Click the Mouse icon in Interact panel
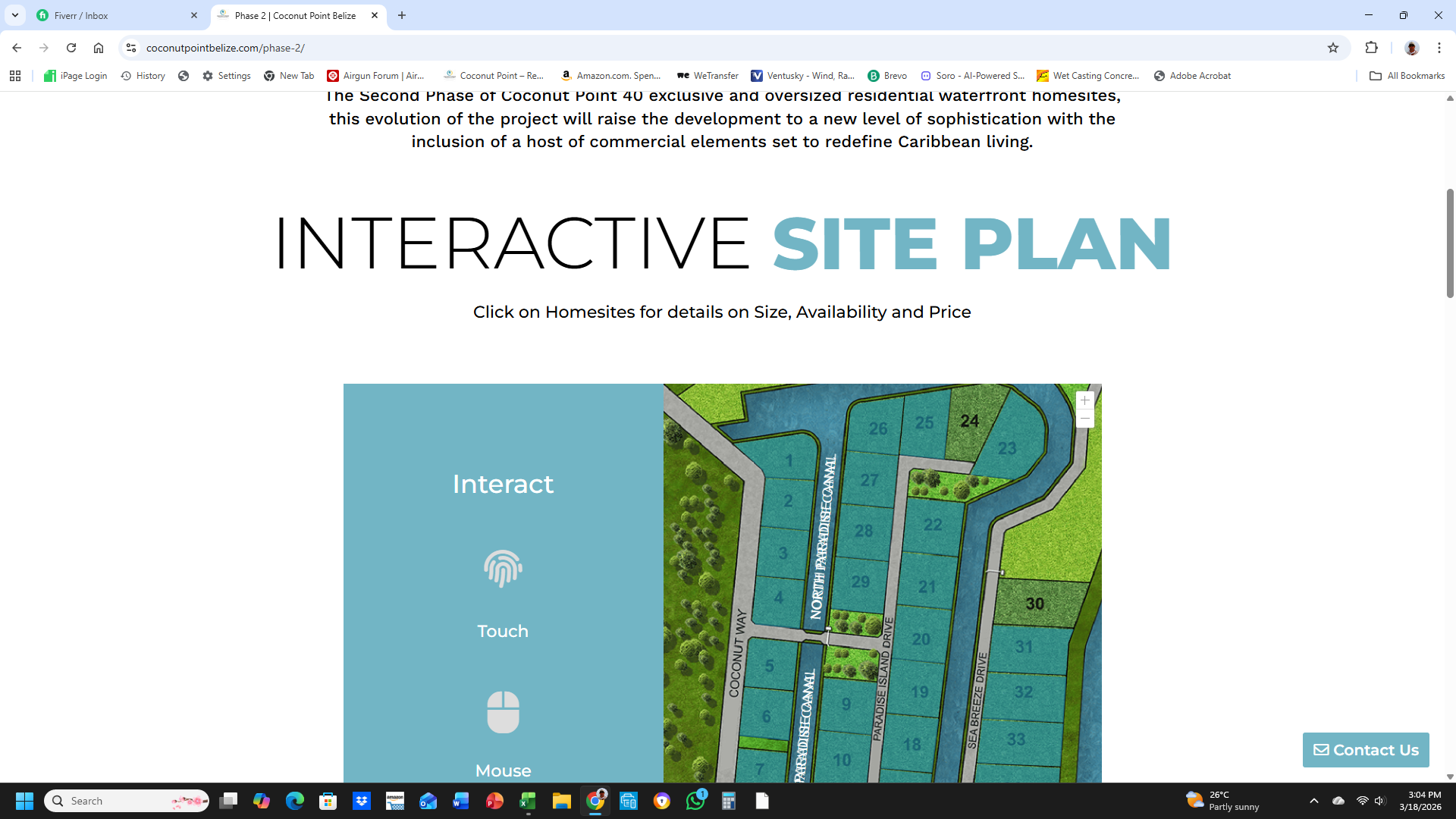The width and height of the screenshot is (1456, 819). click(503, 711)
